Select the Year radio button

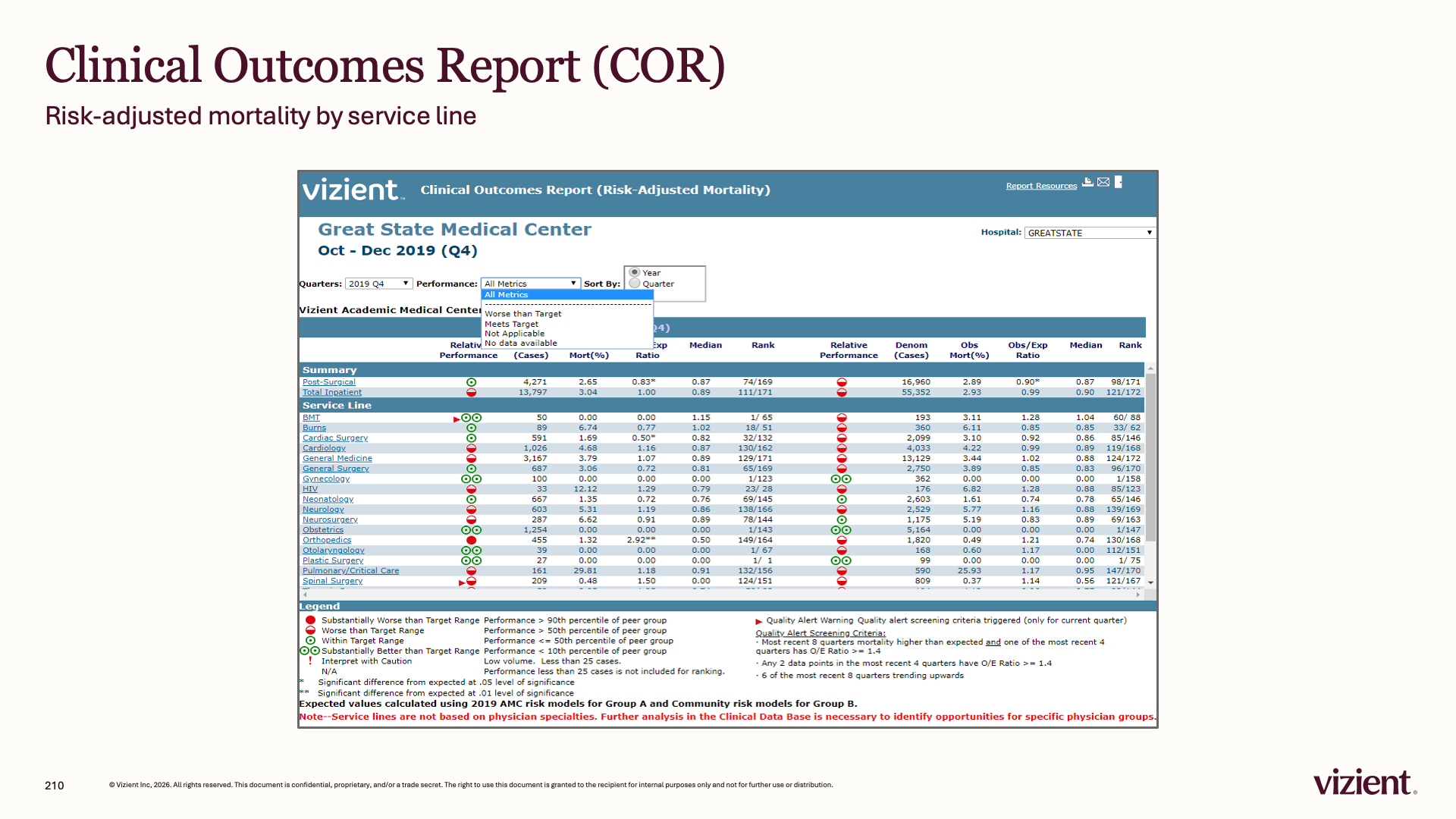(x=635, y=272)
